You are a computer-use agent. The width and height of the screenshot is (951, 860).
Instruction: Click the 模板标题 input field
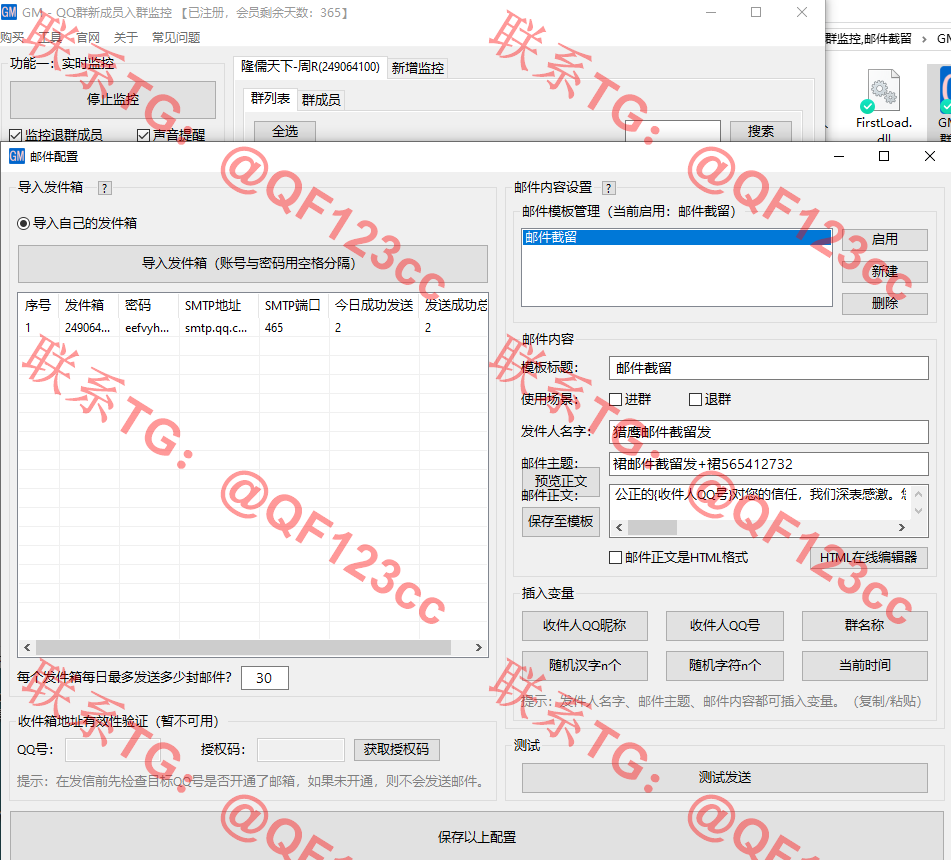click(768, 368)
